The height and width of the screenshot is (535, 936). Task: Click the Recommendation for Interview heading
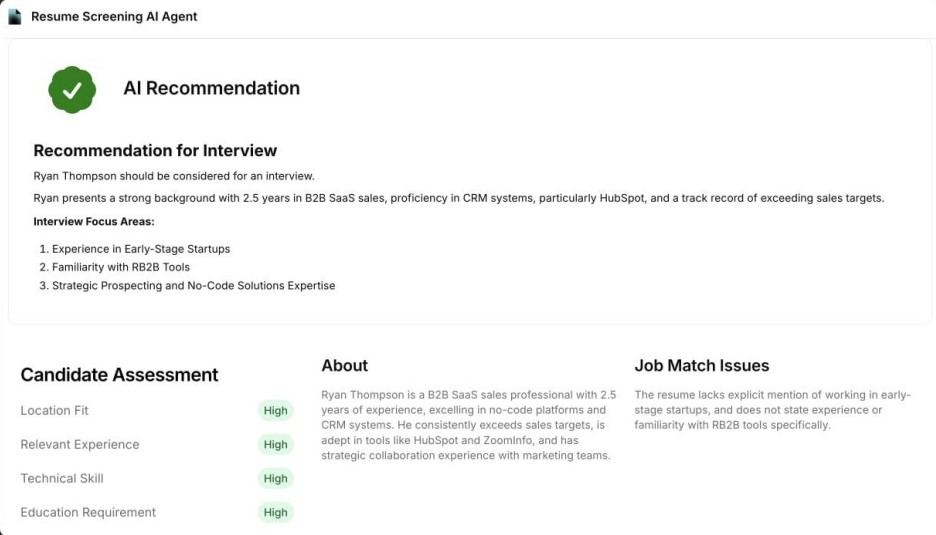click(x=155, y=150)
